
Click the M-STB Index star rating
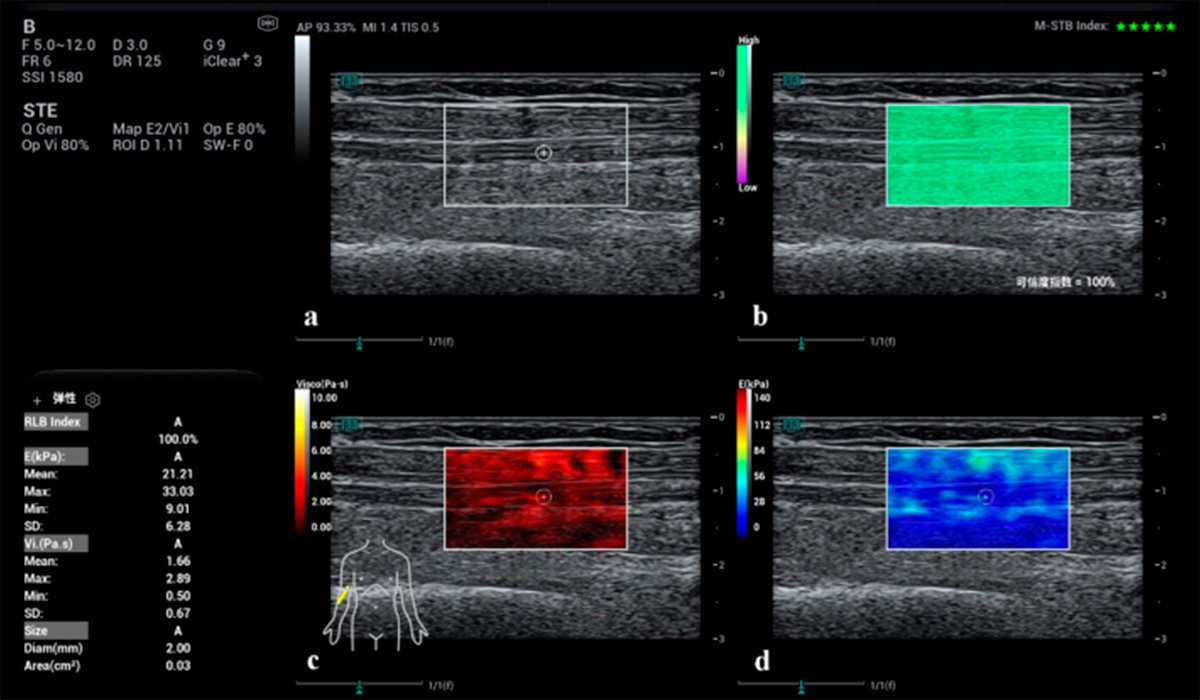coord(1146,26)
